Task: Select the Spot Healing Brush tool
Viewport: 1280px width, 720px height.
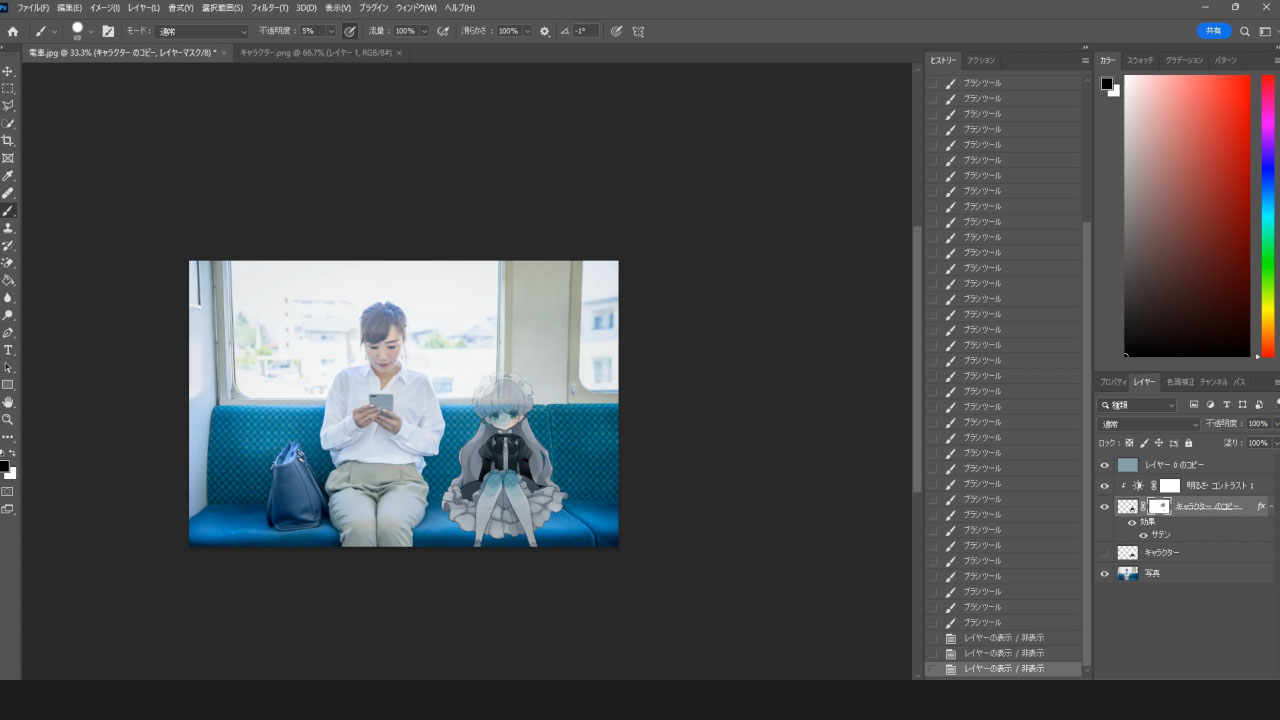Action: click(8, 193)
